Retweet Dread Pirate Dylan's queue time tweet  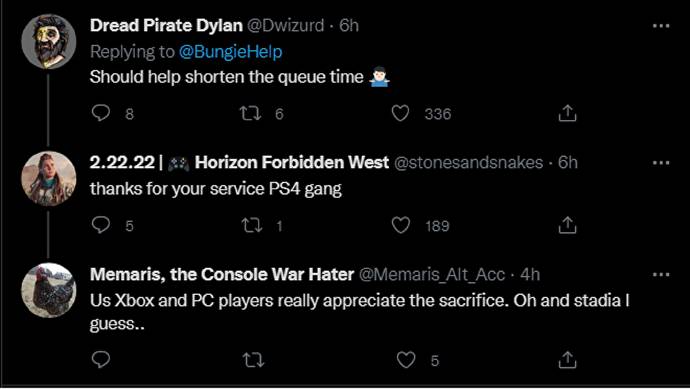(x=250, y=114)
